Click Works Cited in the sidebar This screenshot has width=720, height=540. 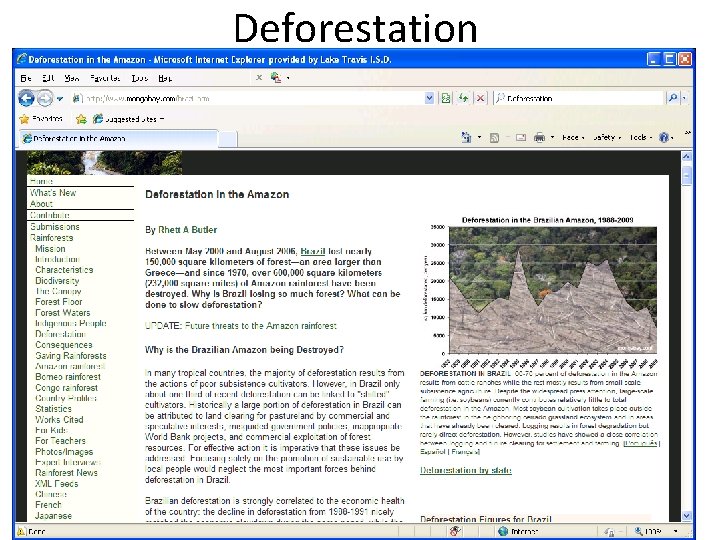59,419
